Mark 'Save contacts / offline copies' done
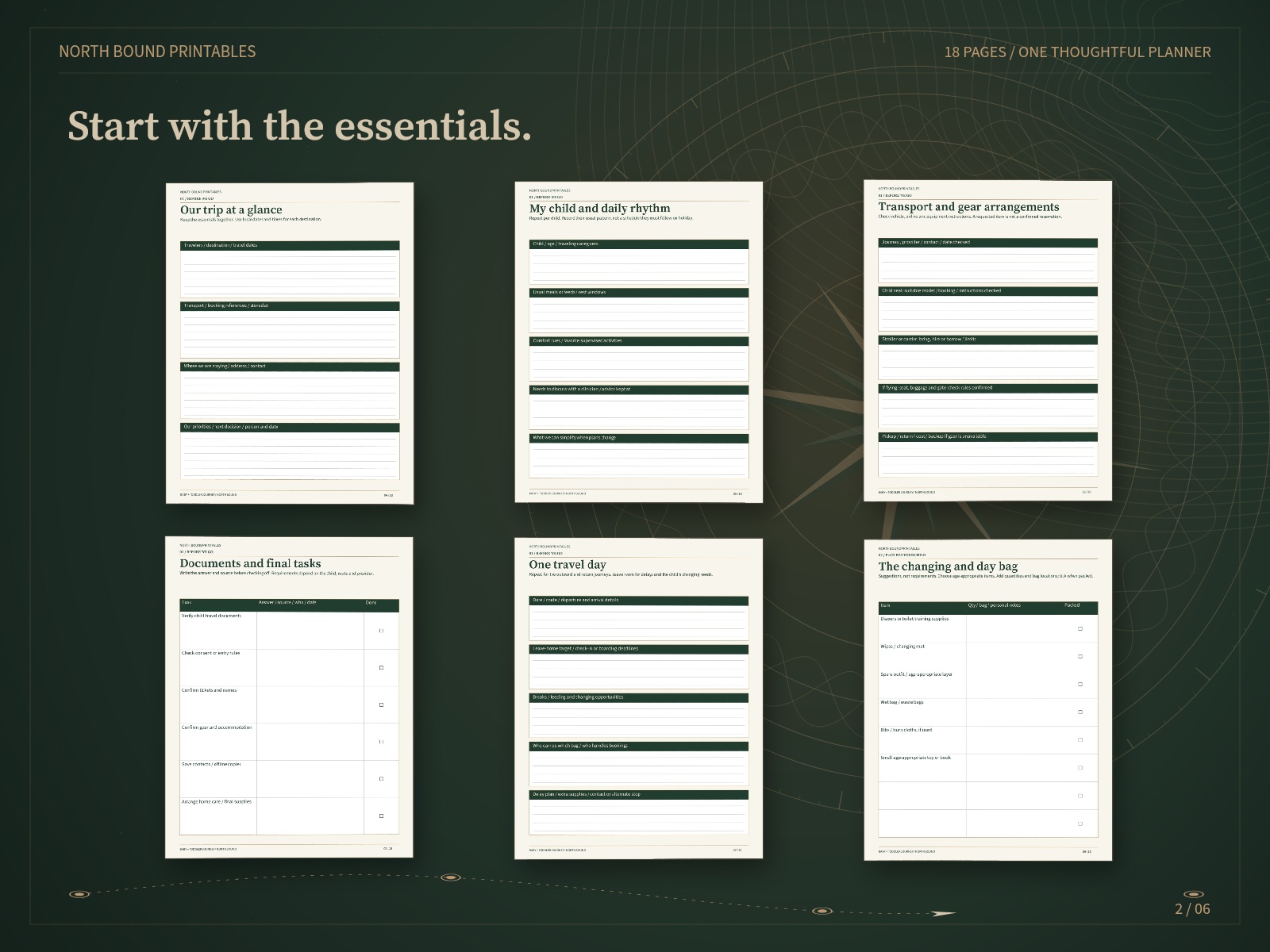Image resolution: width=1270 pixels, height=952 pixels. pyautogui.click(x=381, y=778)
